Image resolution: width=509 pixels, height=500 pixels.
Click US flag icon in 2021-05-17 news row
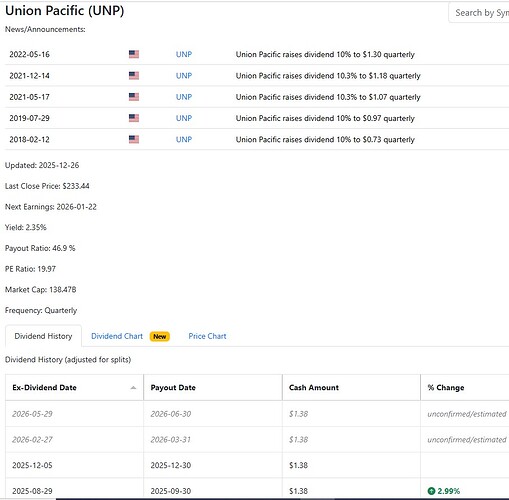click(134, 97)
